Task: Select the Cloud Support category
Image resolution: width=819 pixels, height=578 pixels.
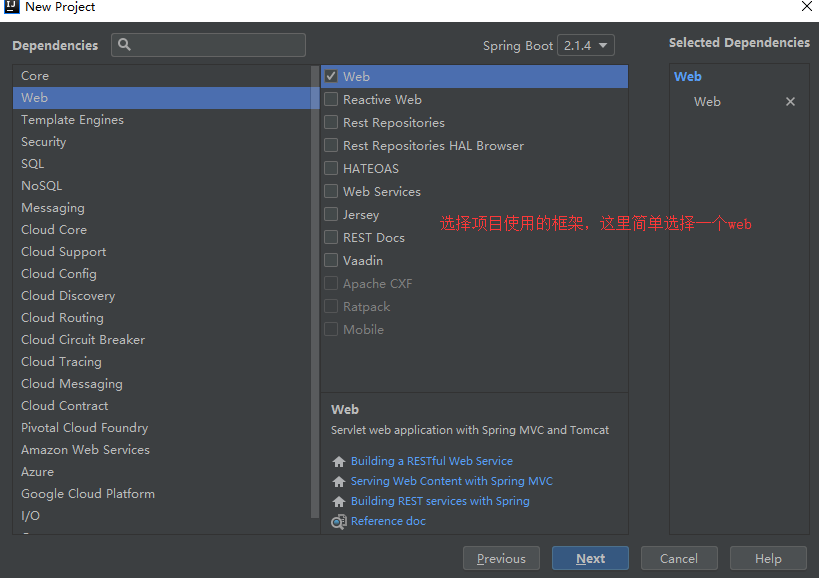Action: [x=162, y=252]
